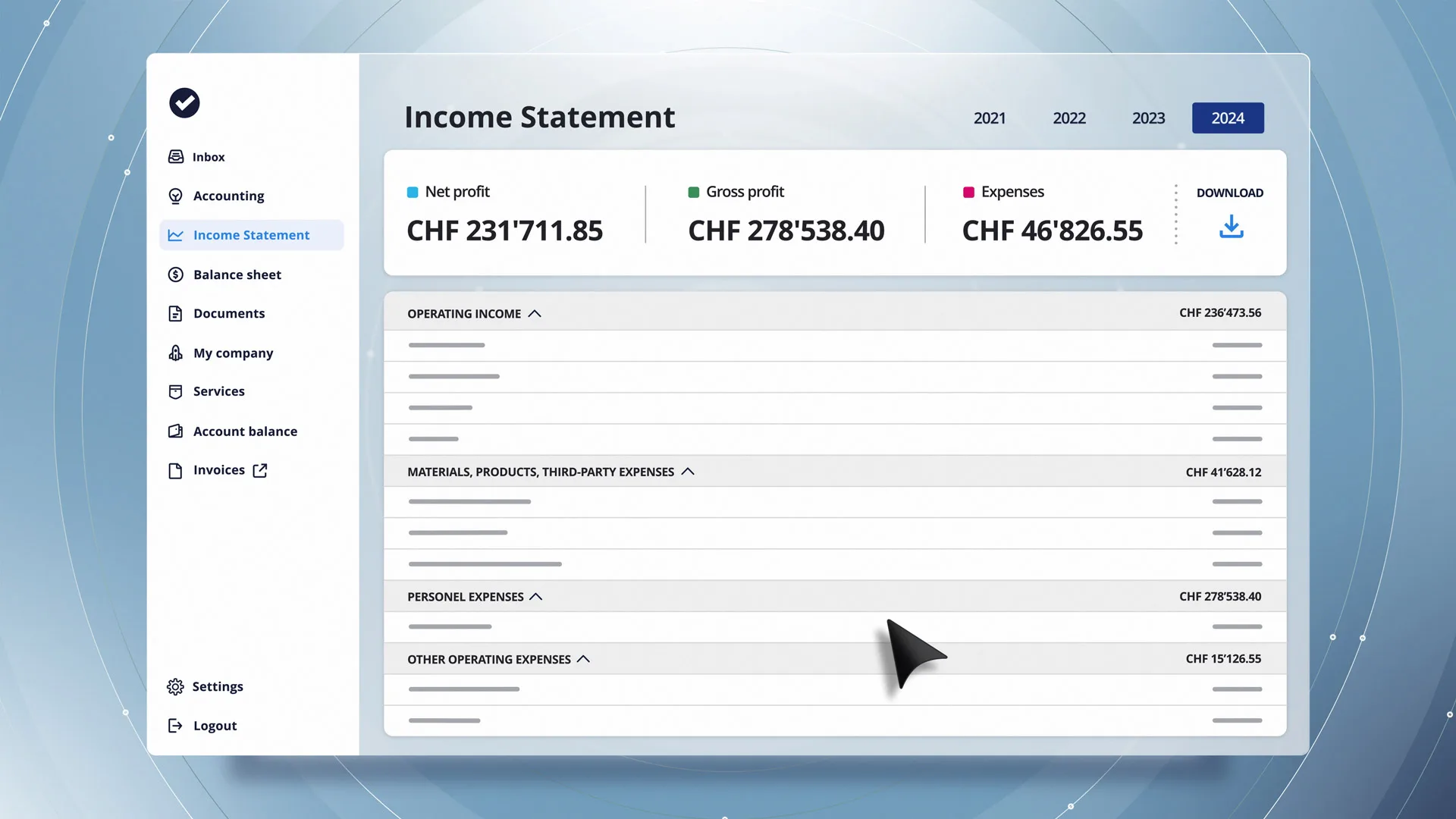
Task: Click the My company rocket icon
Action: point(176,353)
